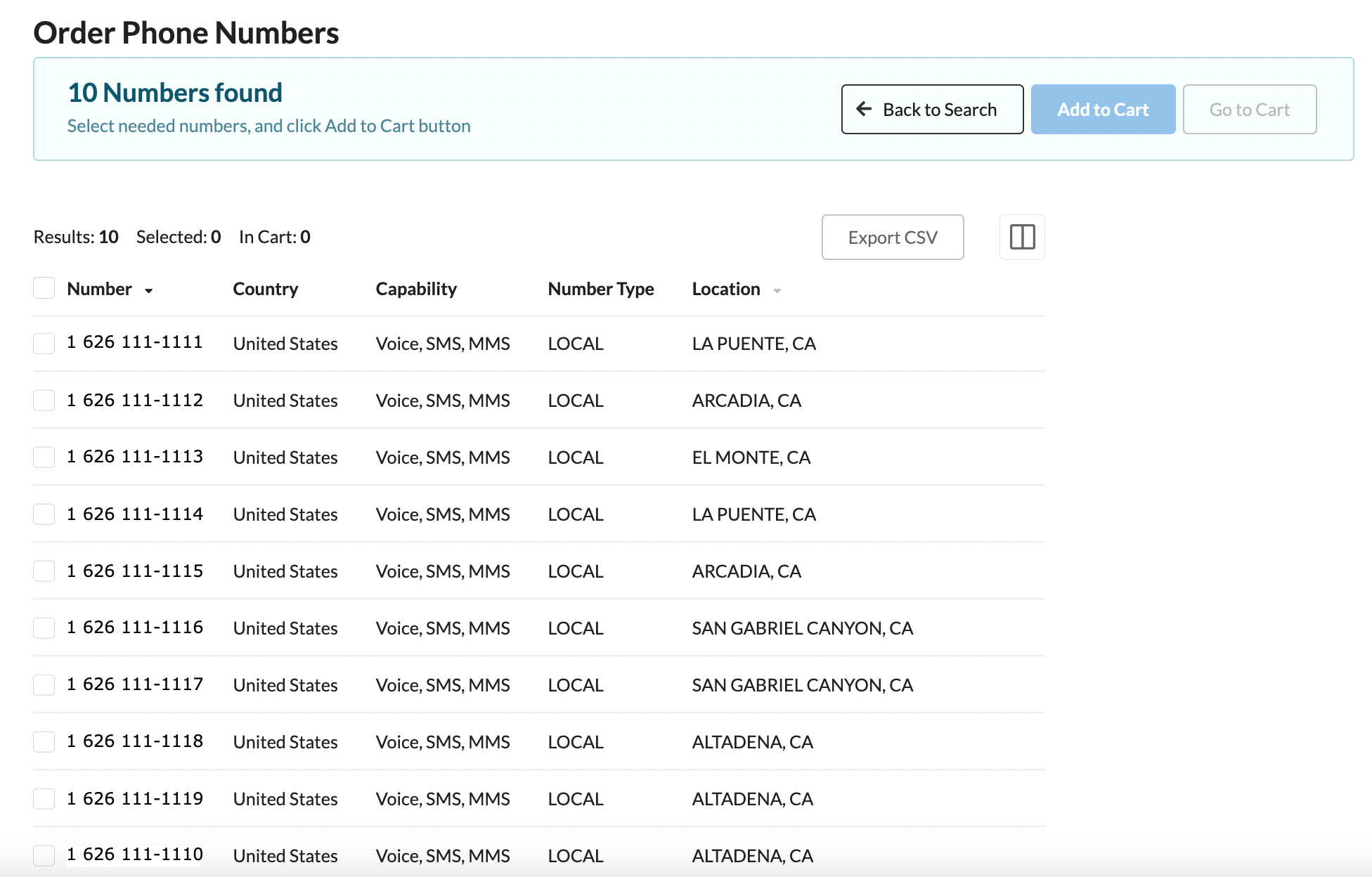Check the box for 1 626 111-1115
This screenshot has height=877, width=1372.
[44, 571]
